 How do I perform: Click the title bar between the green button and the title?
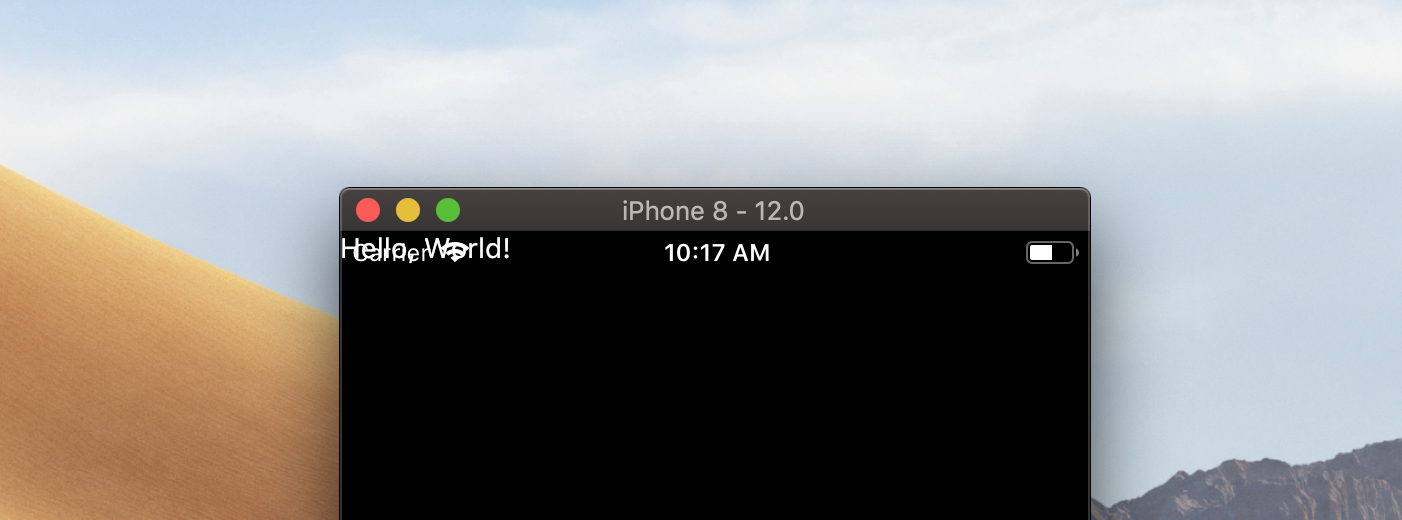(540, 210)
